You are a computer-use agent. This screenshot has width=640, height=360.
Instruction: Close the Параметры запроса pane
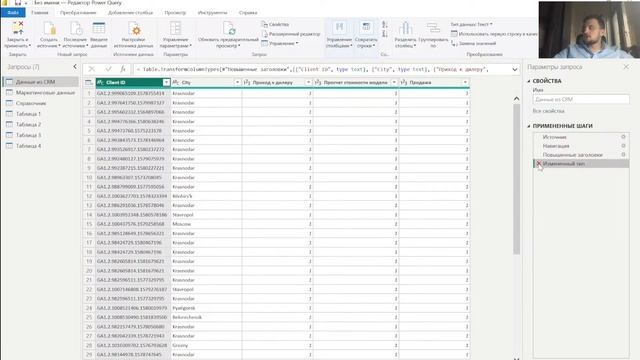click(626, 67)
